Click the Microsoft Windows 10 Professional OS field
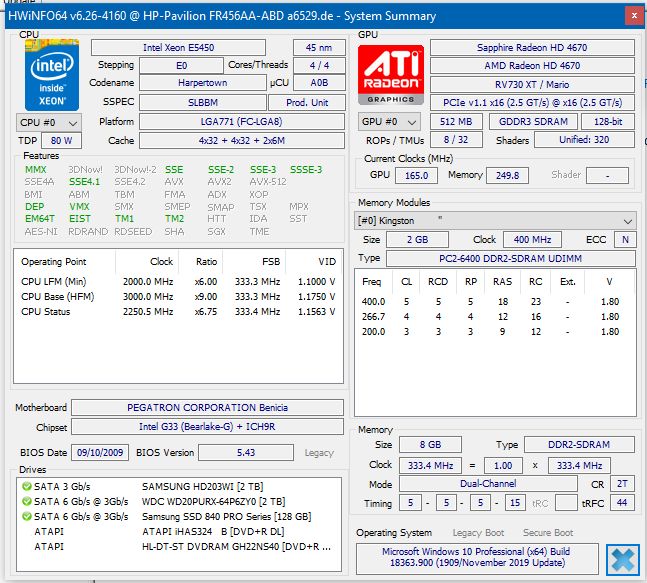The width and height of the screenshot is (647, 583). point(477,557)
